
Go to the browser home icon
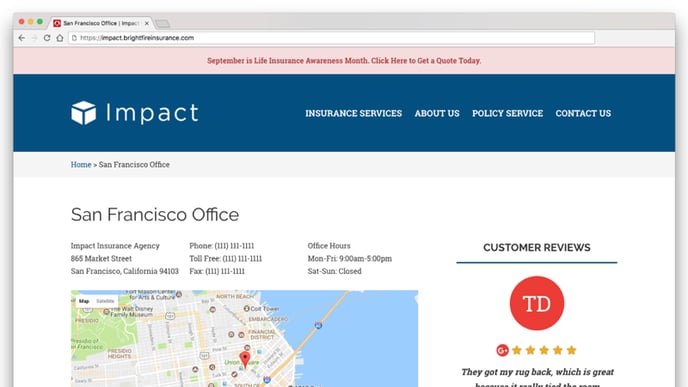pos(60,38)
